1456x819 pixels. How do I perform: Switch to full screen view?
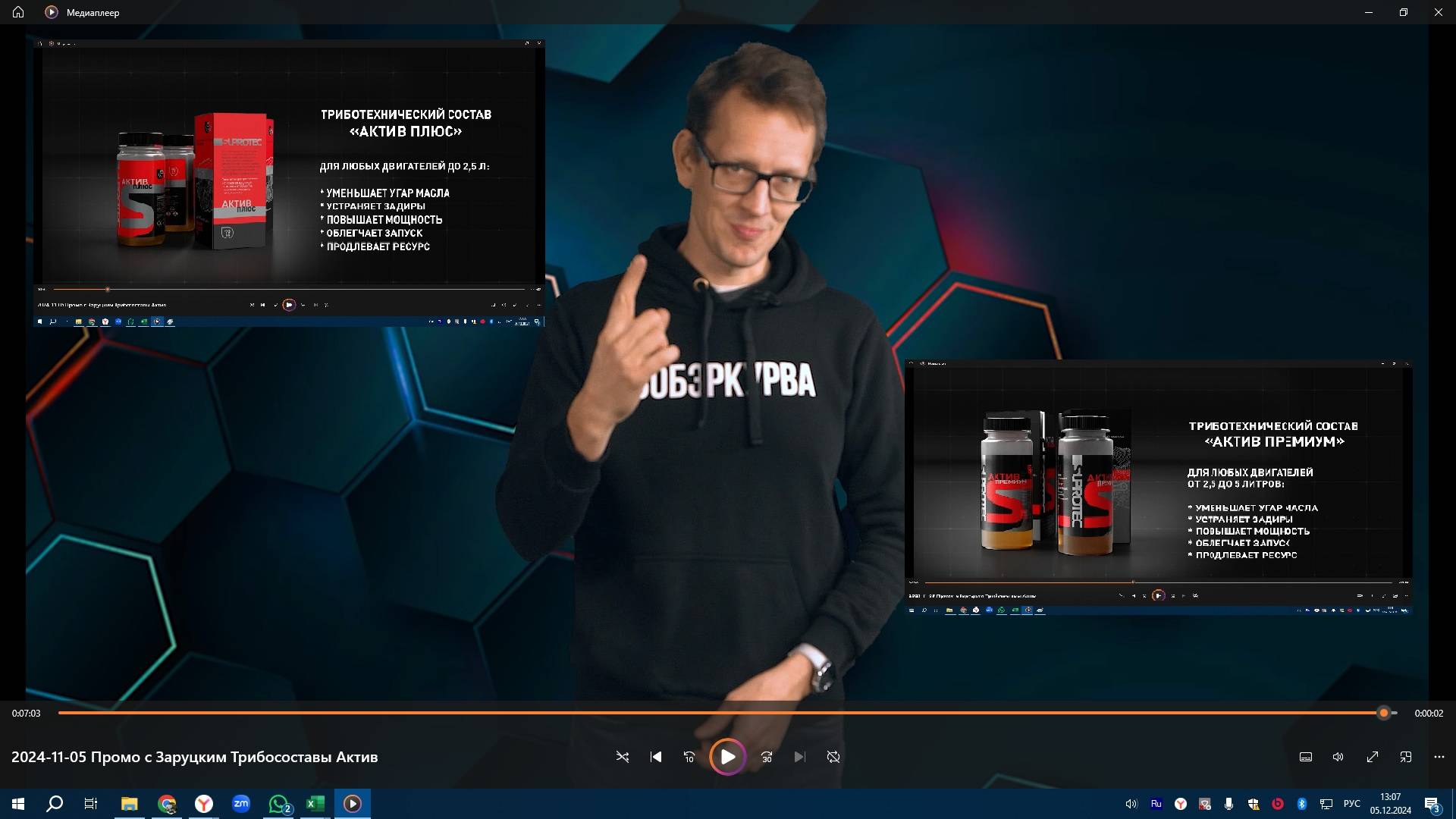(1373, 757)
